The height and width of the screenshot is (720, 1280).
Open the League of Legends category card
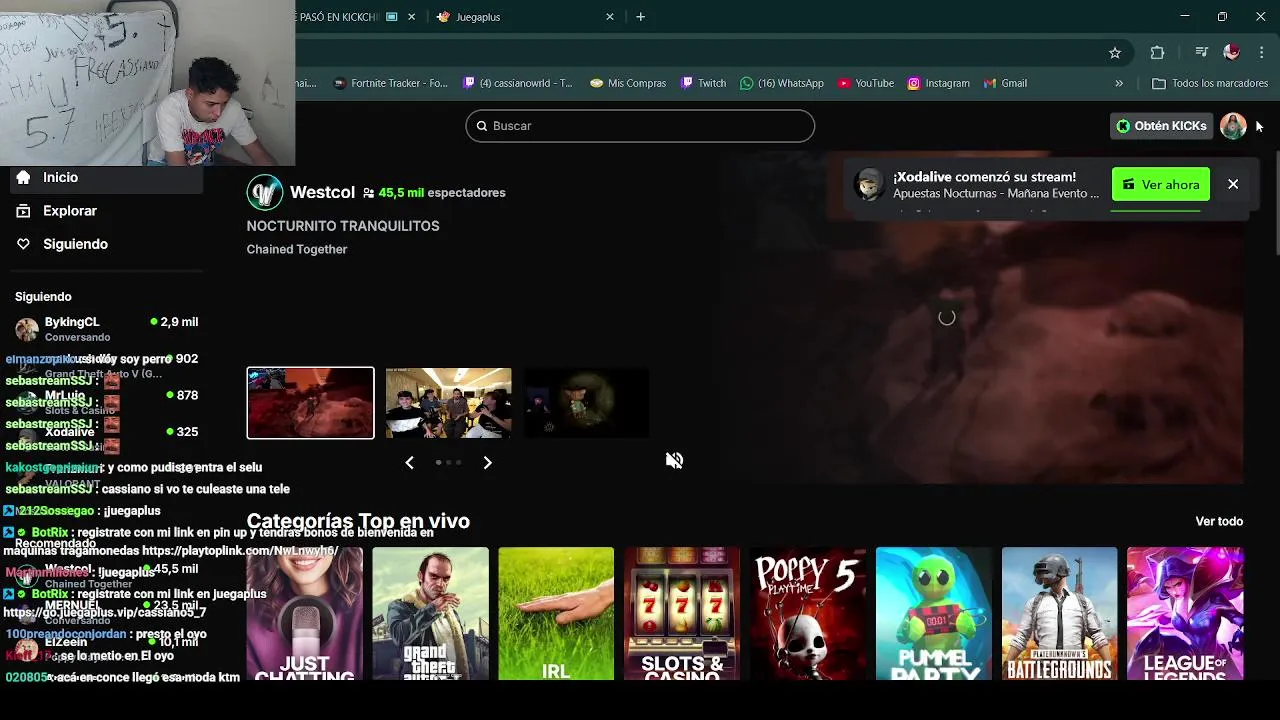coord(1185,614)
